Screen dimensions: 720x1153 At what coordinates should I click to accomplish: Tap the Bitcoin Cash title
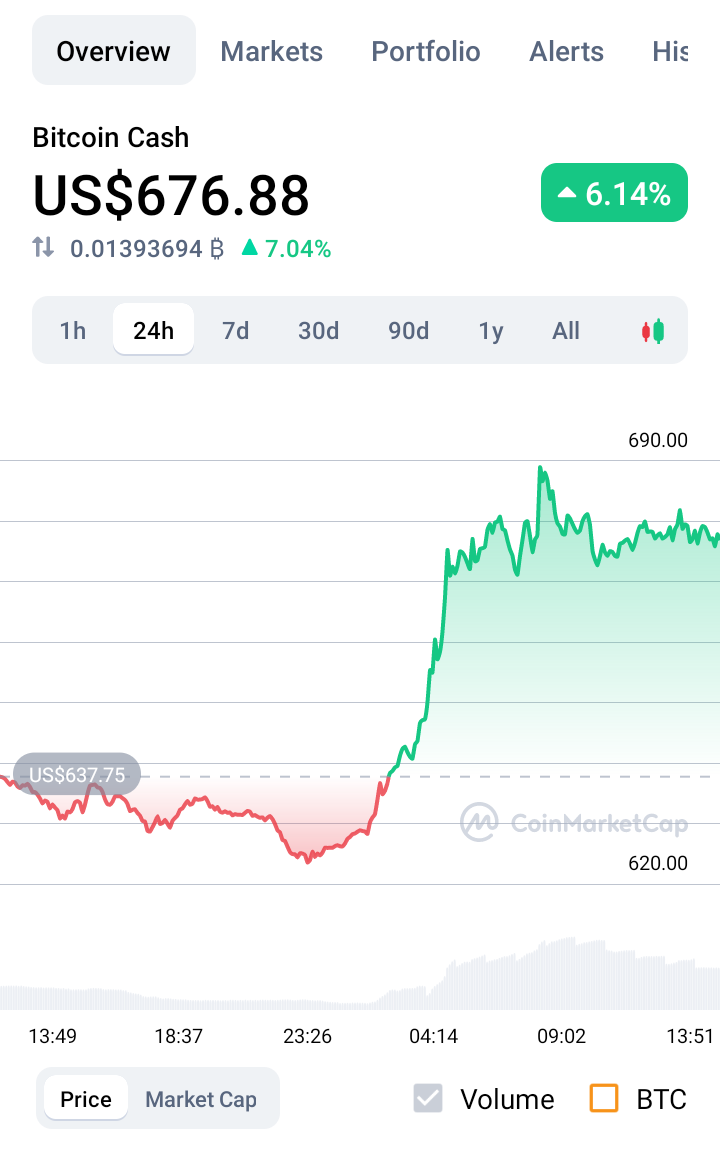point(110,138)
